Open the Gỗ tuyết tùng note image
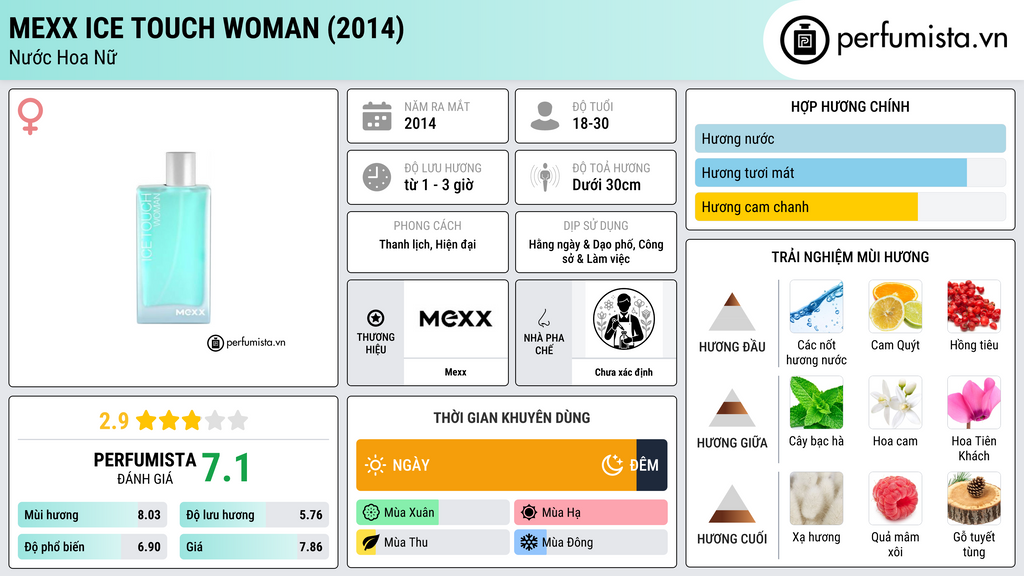The width and height of the screenshot is (1024, 576). [974, 498]
